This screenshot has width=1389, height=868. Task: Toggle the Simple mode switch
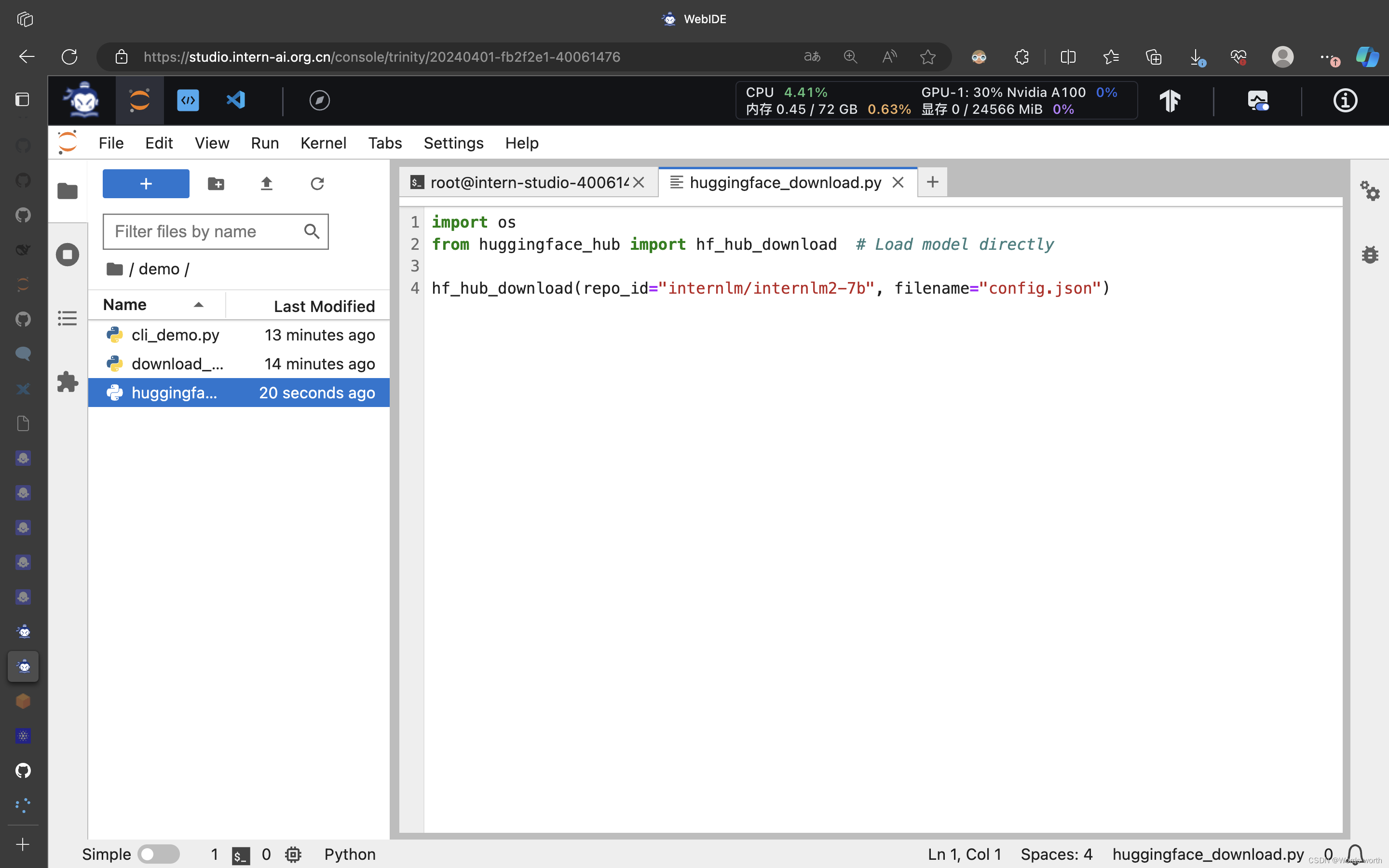click(159, 854)
